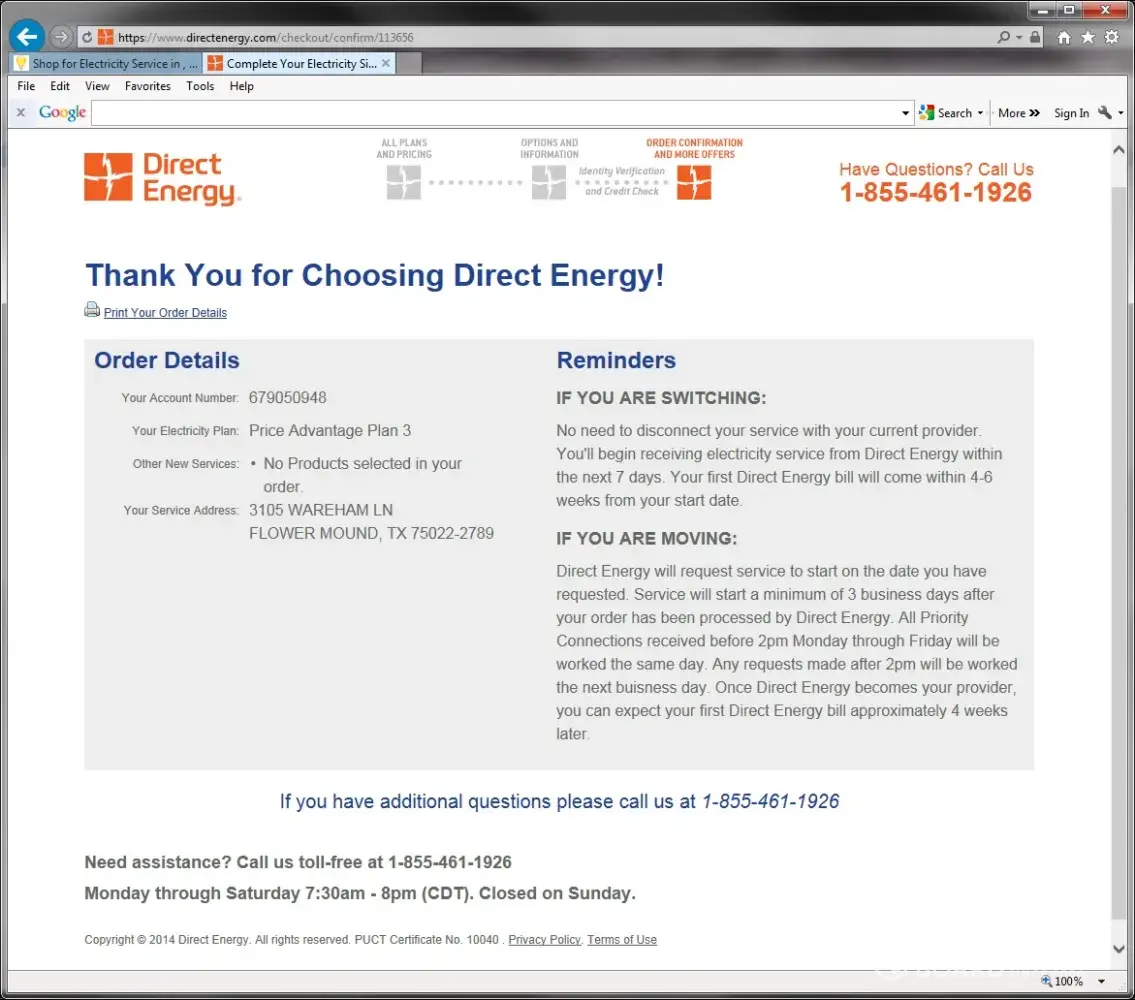Open the Privacy Policy link
1135x1000 pixels.
tap(544, 939)
